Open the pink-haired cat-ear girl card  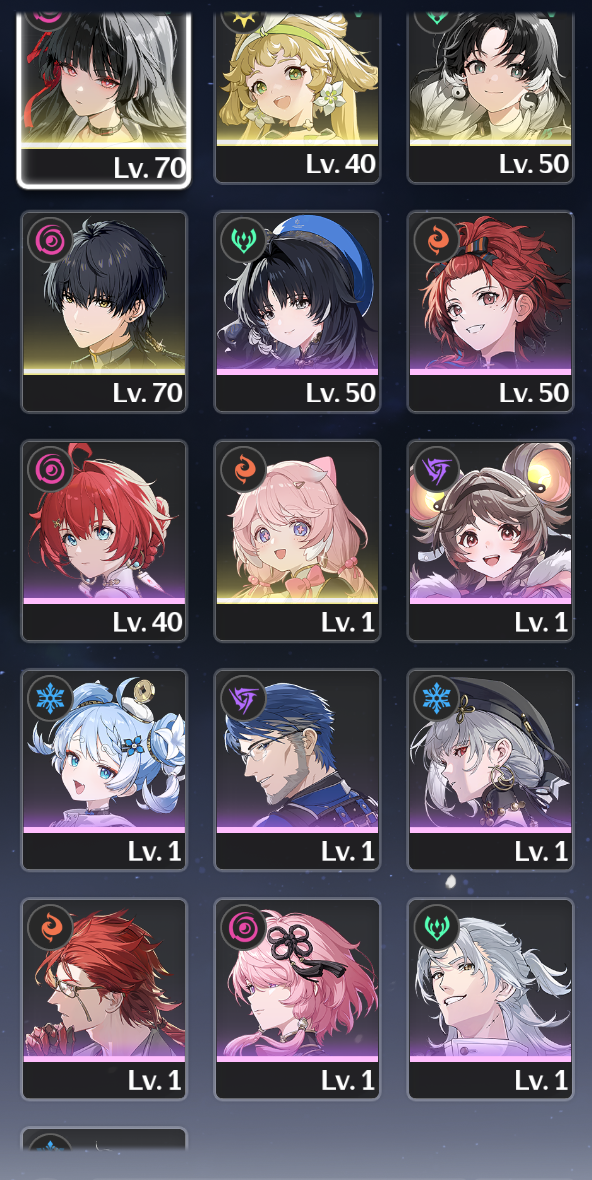pyautogui.click(x=297, y=541)
